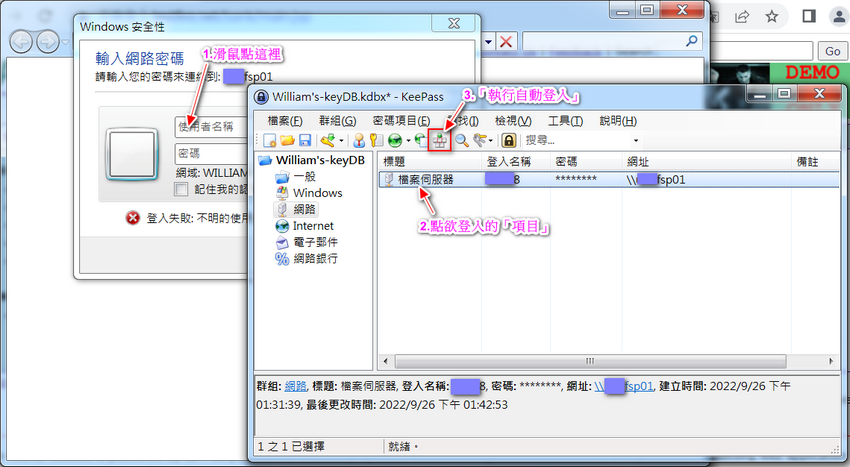Viewport: 850px width, 467px height.
Task: Open Explorer history dropdown beside forward button
Action: (x=66, y=42)
